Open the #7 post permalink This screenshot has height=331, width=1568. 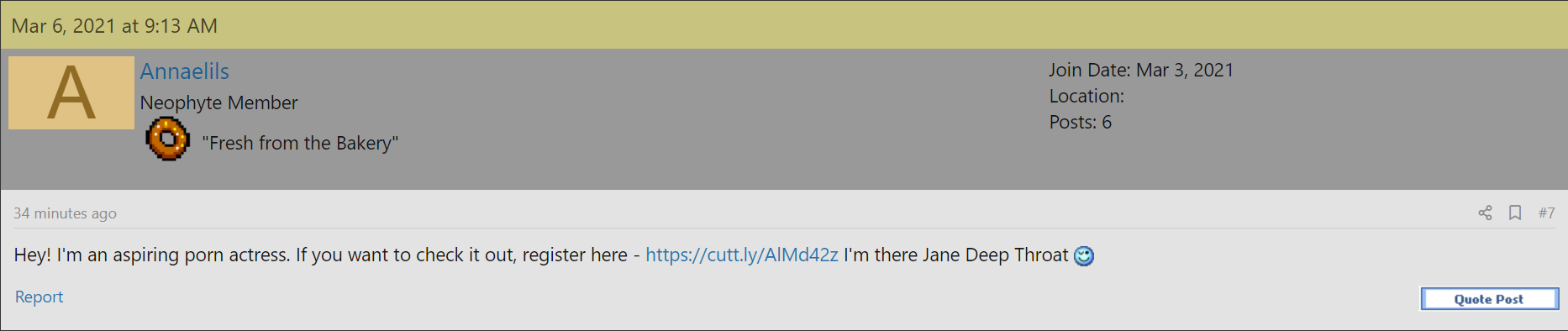click(1546, 213)
